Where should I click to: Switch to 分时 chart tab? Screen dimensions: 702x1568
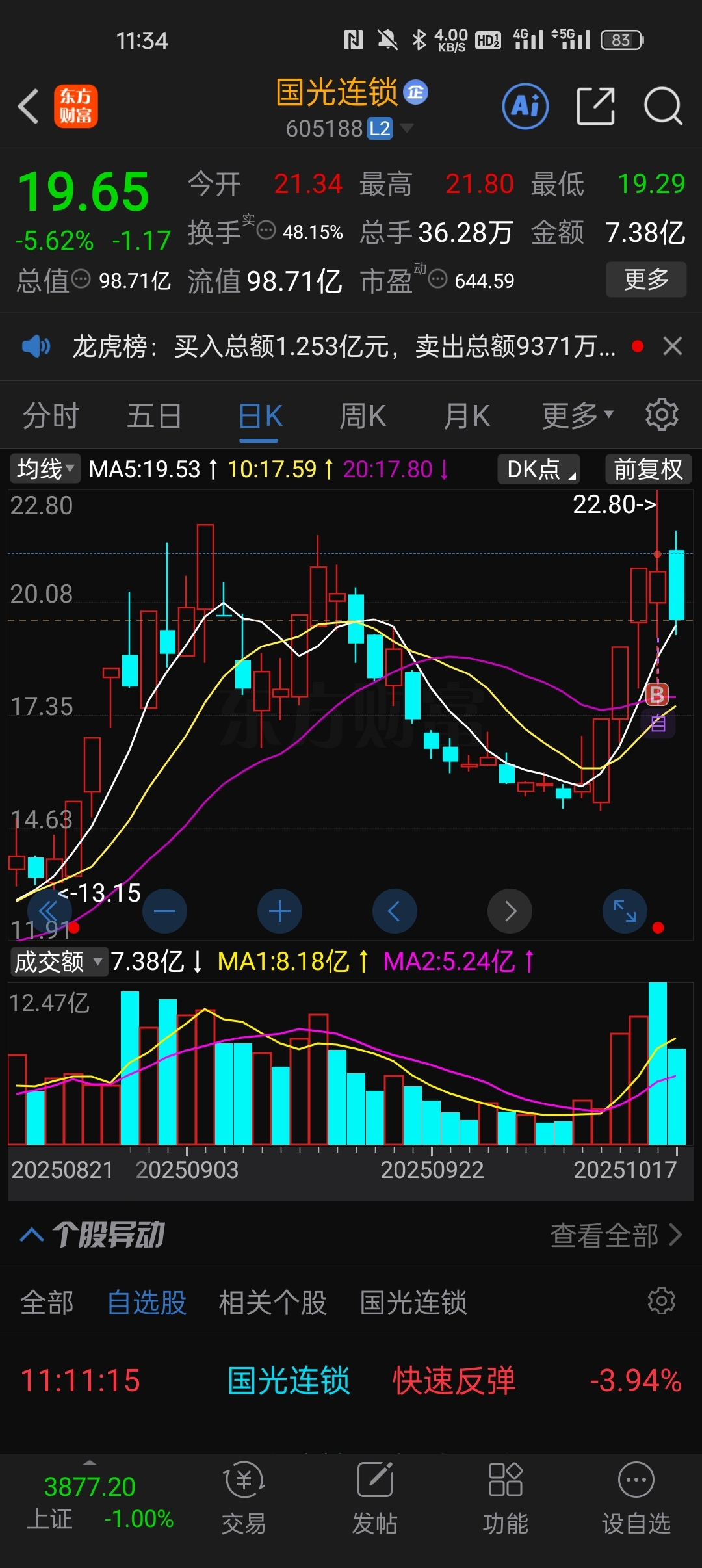(51, 416)
